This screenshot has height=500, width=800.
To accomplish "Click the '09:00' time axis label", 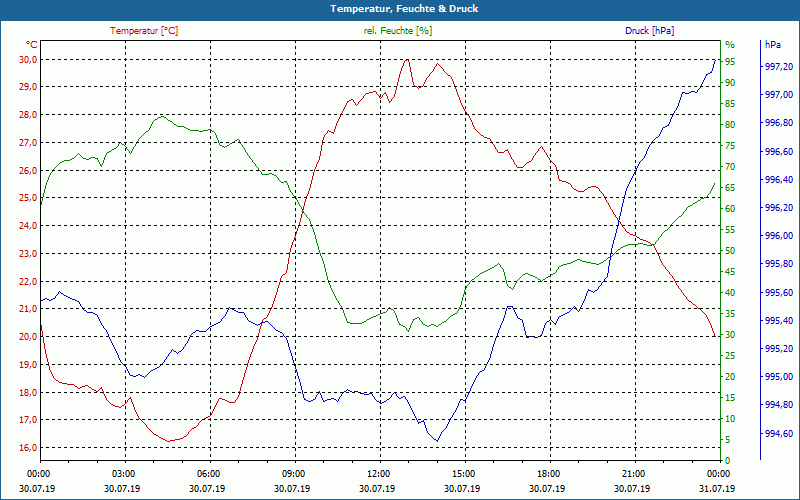I will 292,473.
